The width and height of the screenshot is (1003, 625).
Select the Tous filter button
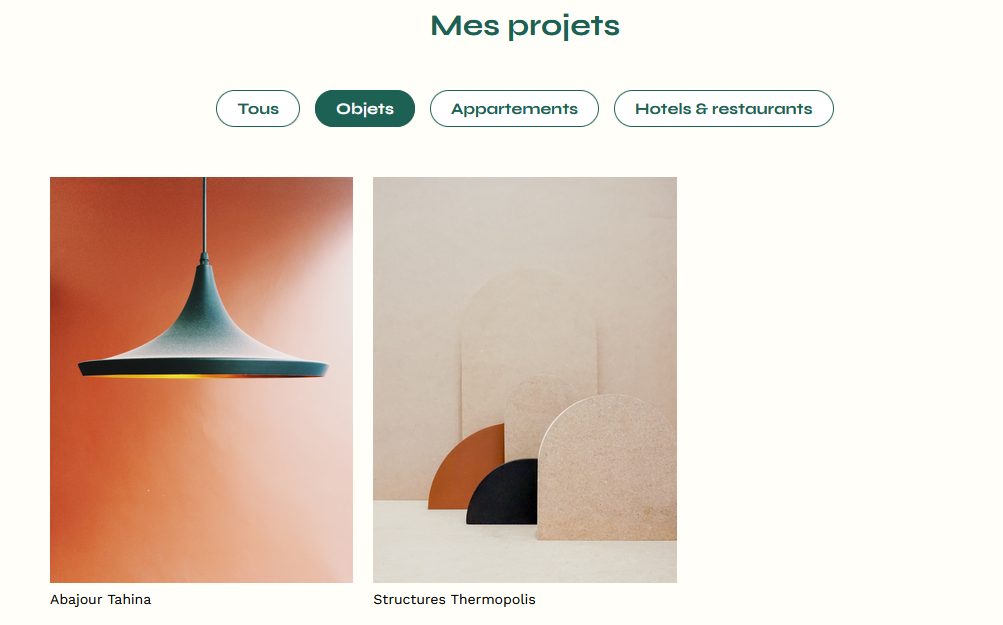[258, 109]
